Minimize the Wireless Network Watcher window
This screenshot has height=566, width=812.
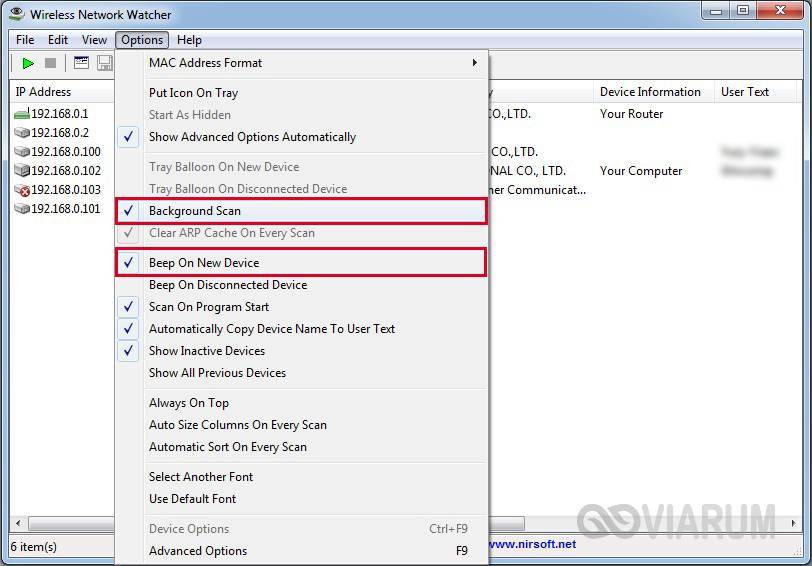click(x=716, y=10)
